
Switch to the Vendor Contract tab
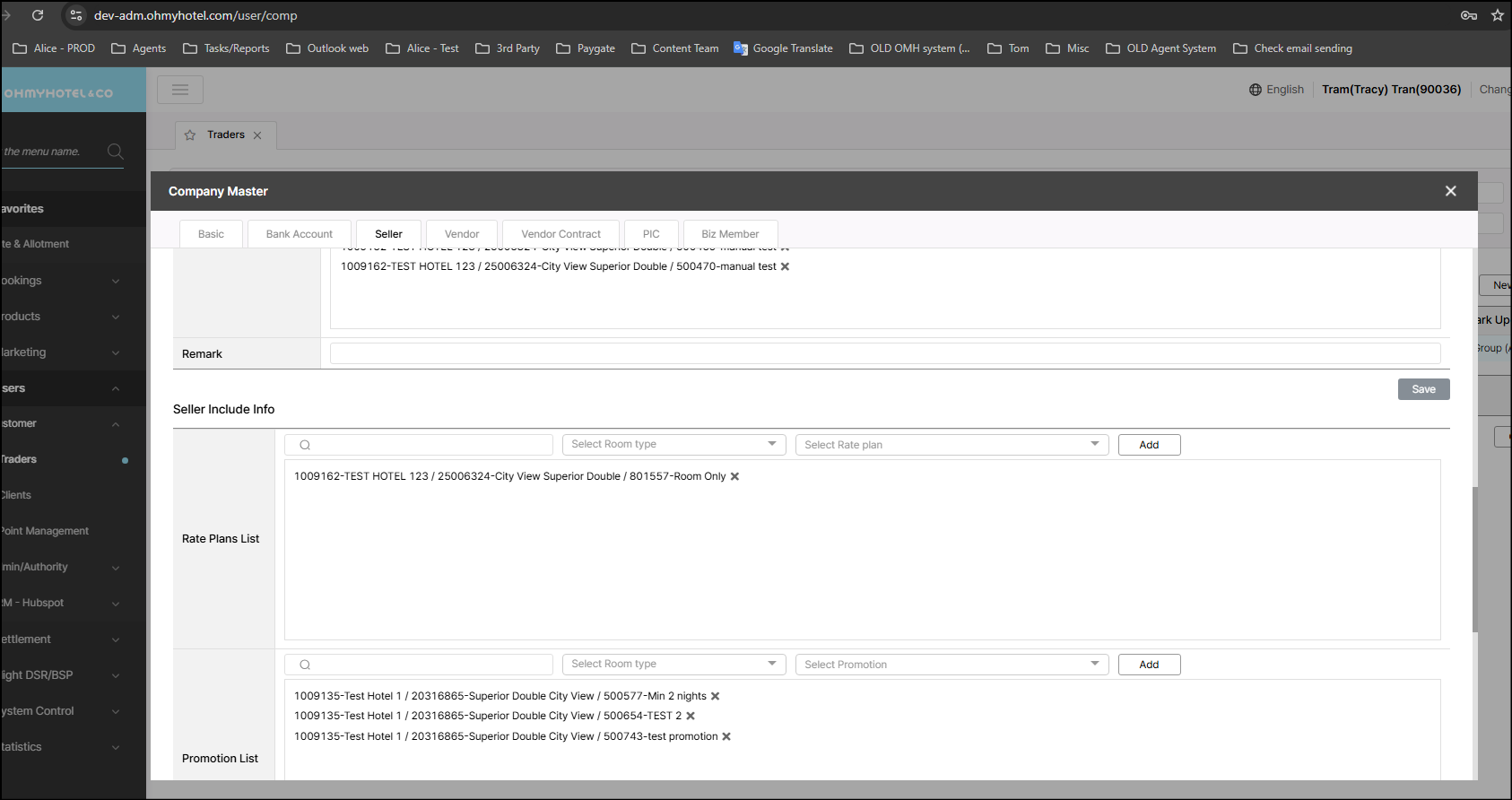coord(560,234)
